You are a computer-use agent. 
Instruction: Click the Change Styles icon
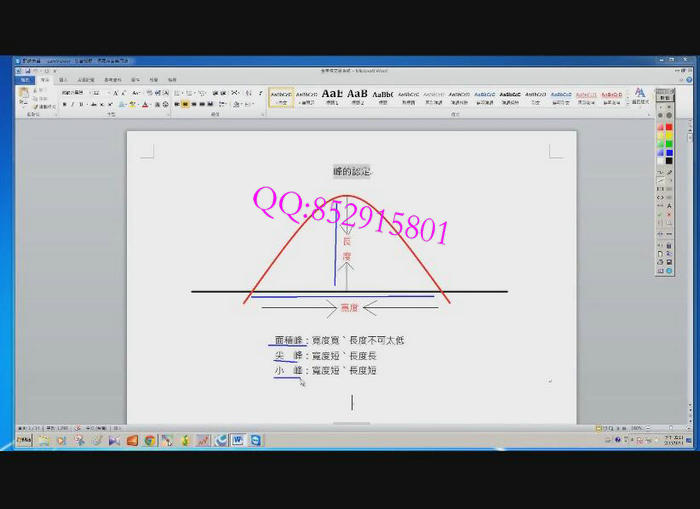click(x=639, y=95)
